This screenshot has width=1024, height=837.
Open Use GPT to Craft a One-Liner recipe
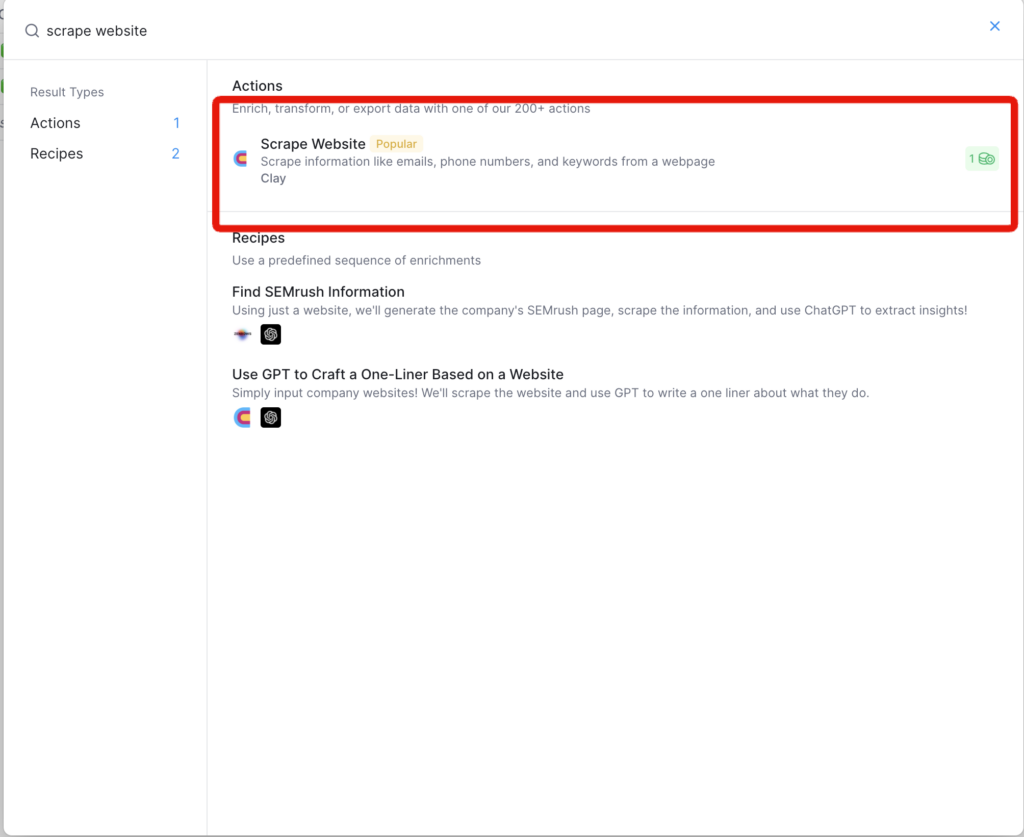tap(398, 374)
